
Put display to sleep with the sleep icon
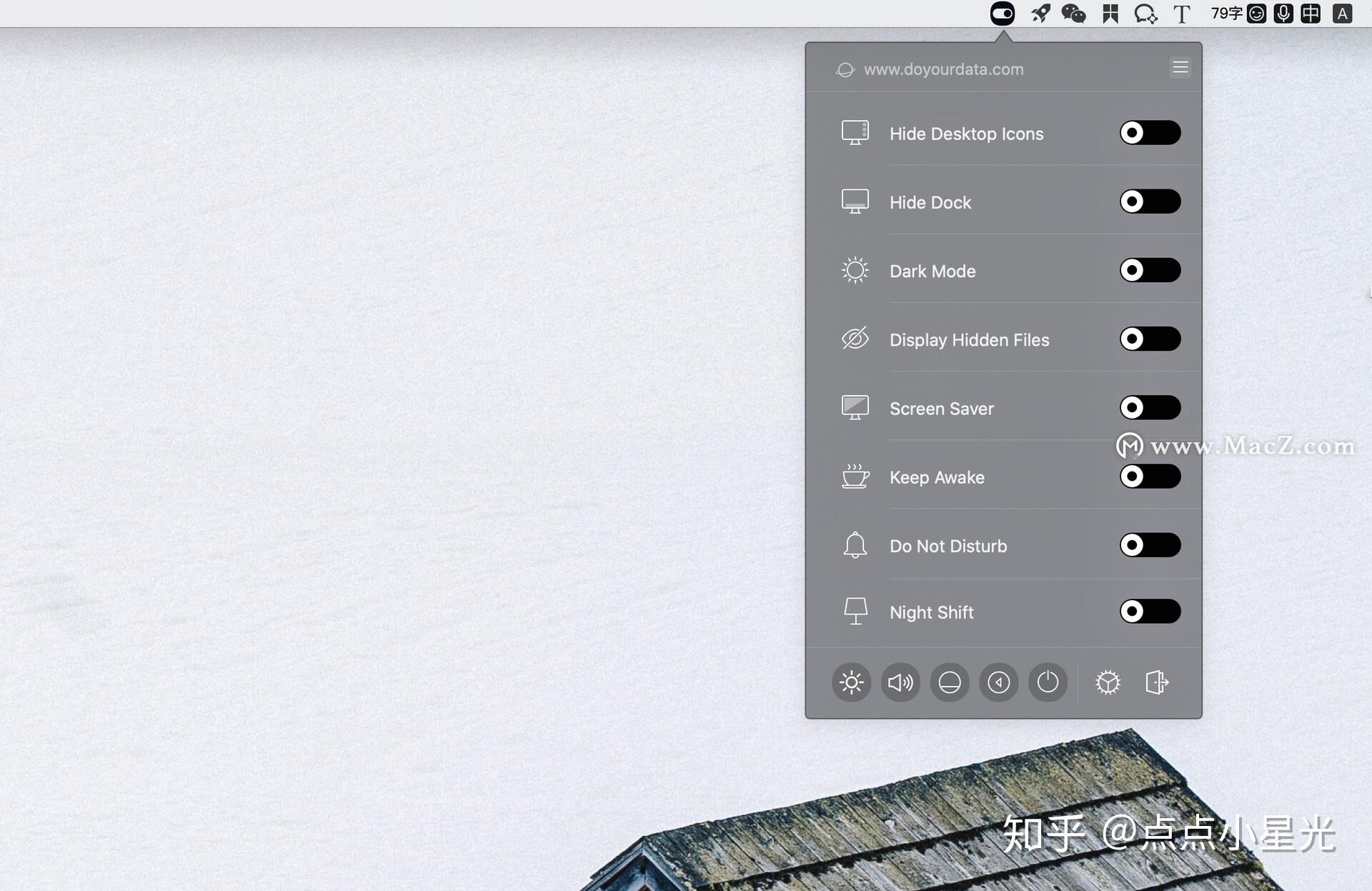coord(949,682)
